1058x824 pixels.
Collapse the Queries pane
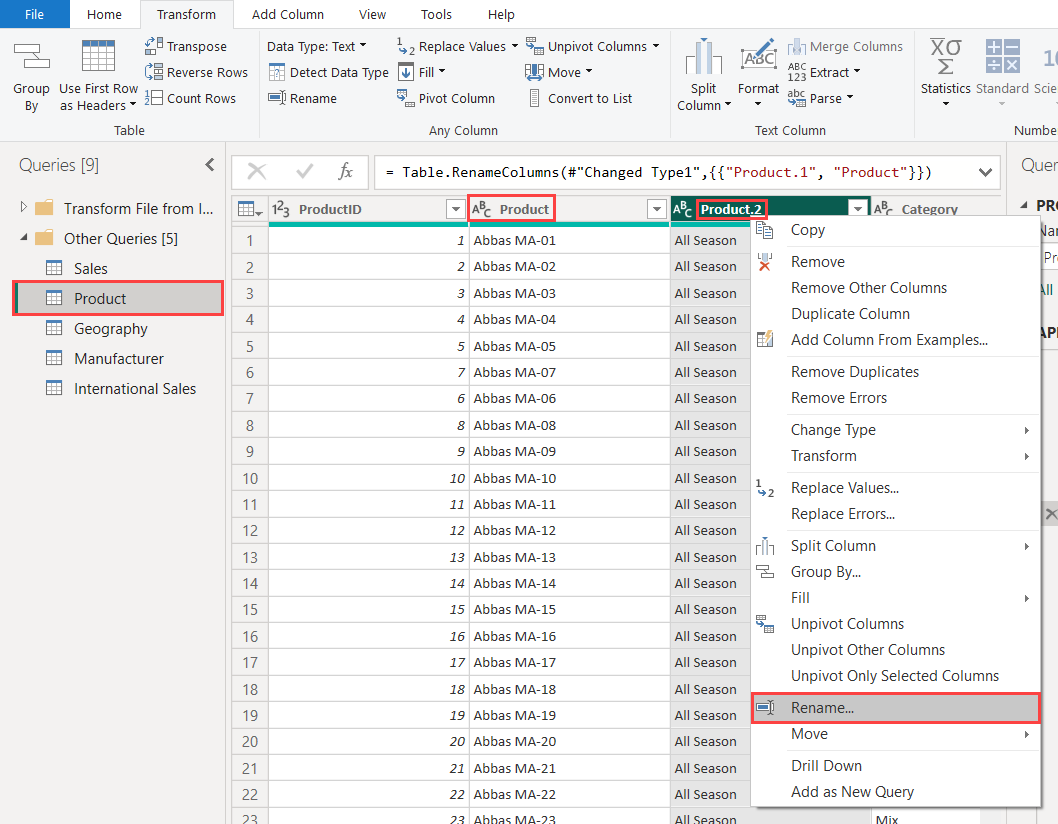click(209, 165)
